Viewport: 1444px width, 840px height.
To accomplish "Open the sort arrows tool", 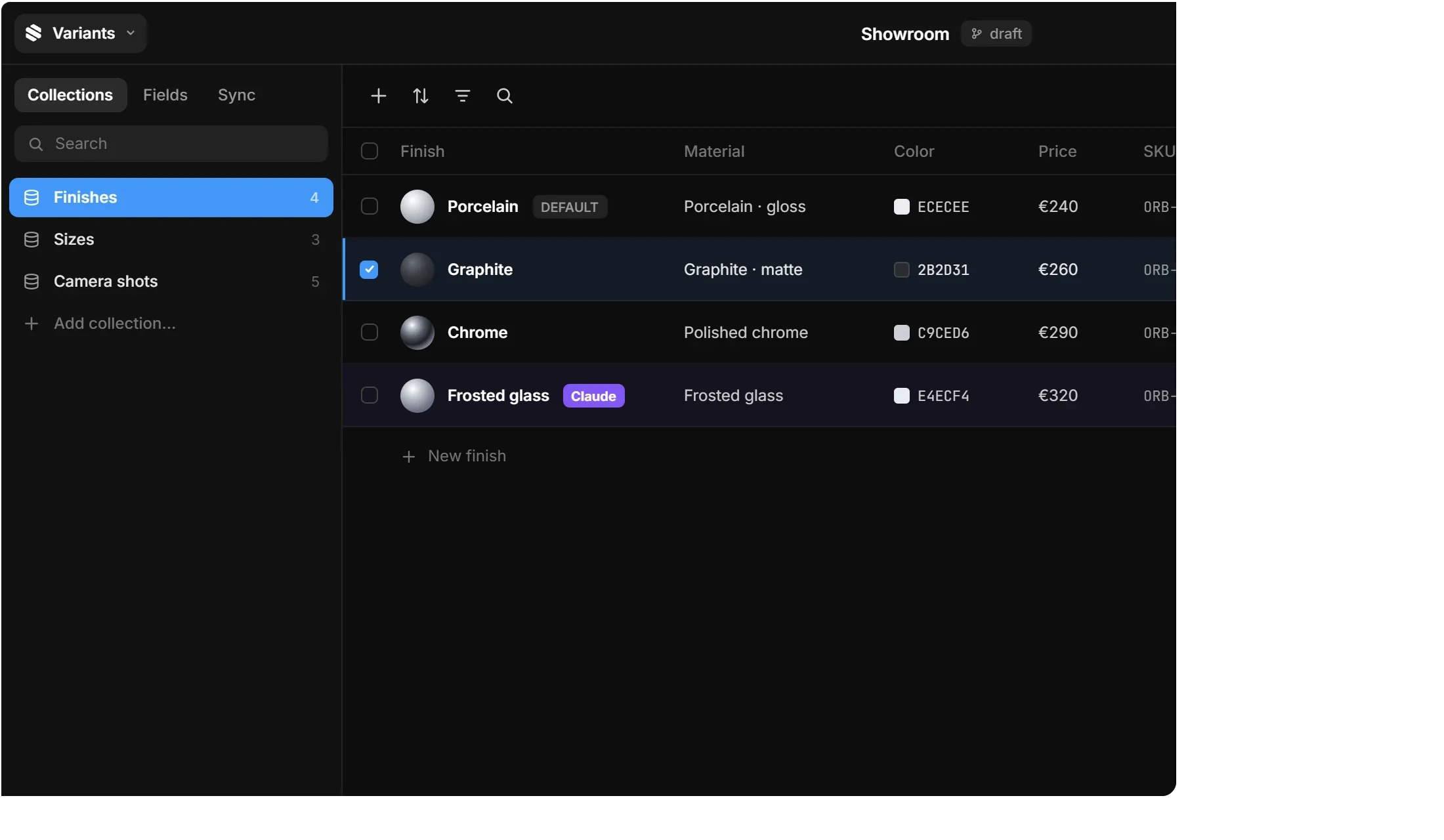I will [421, 96].
